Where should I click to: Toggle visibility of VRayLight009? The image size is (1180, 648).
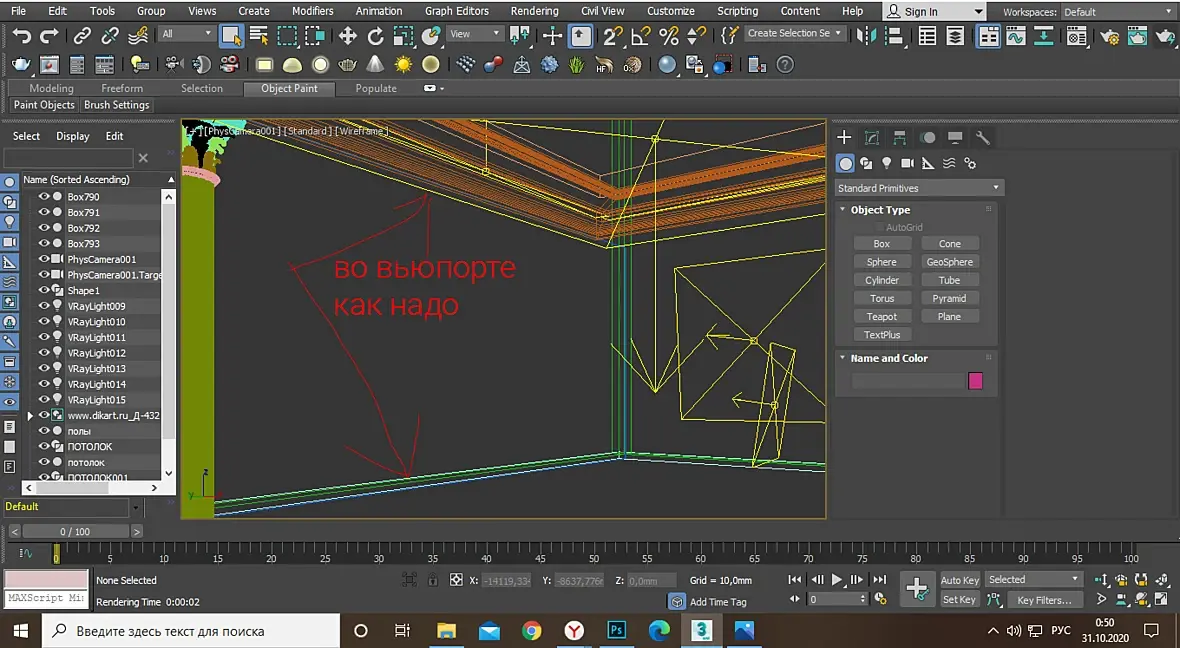[x=44, y=306]
